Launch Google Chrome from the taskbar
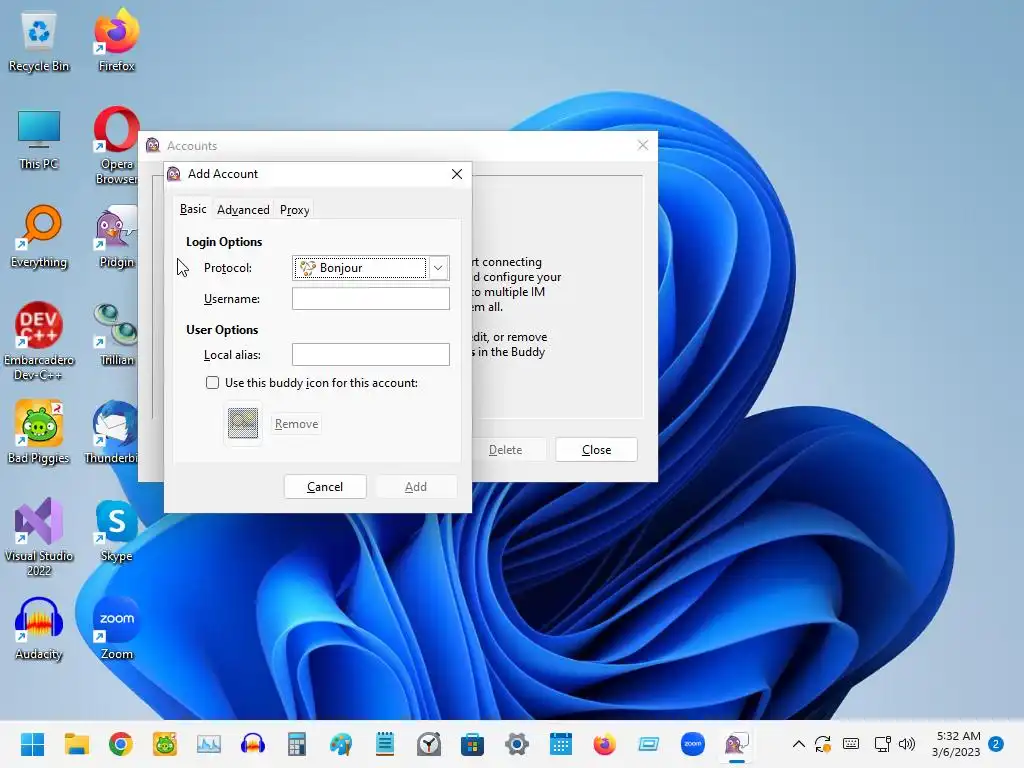This screenshot has height=768, width=1024. click(121, 744)
